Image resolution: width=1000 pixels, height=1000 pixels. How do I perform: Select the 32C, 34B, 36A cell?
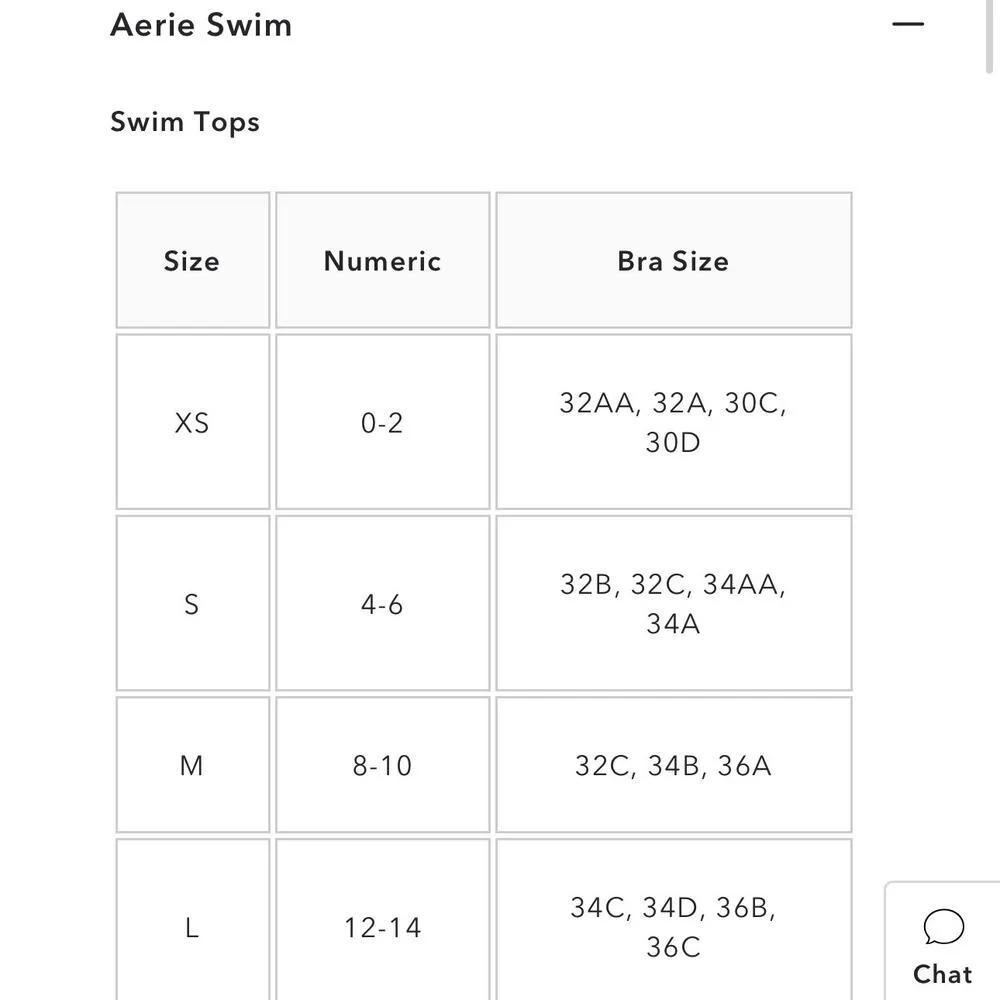pyautogui.click(x=673, y=766)
